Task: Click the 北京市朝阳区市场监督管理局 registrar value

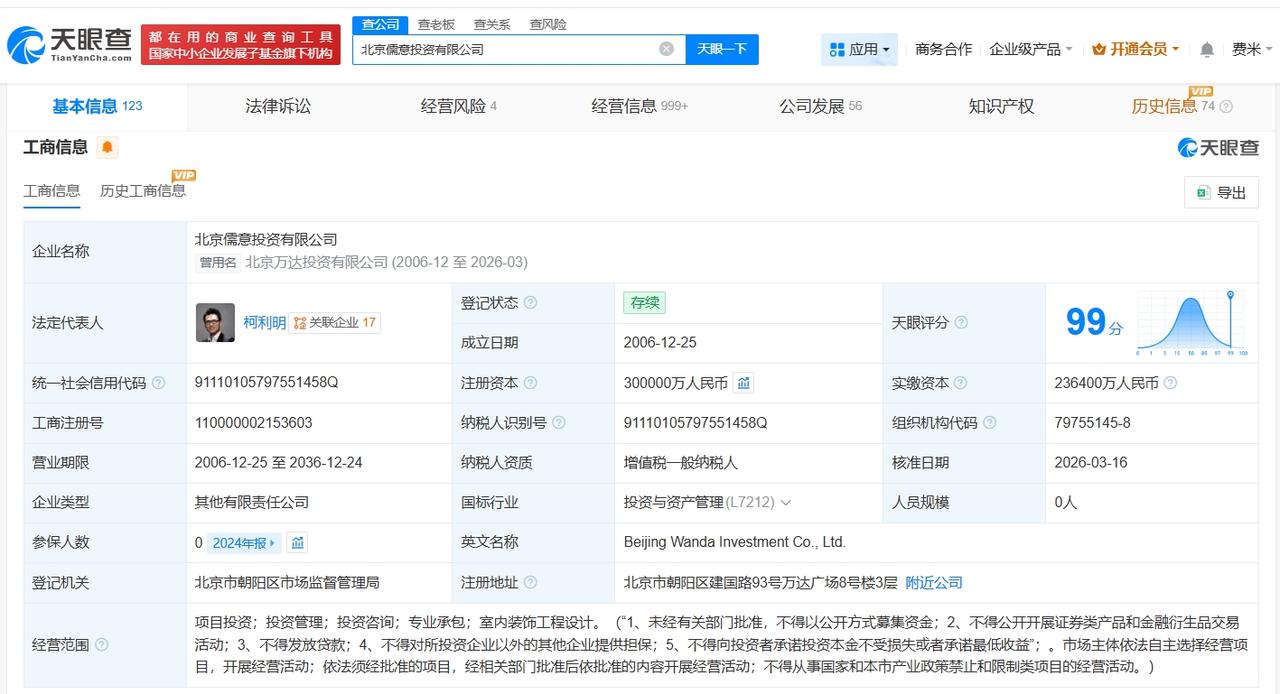Action: click(x=288, y=583)
